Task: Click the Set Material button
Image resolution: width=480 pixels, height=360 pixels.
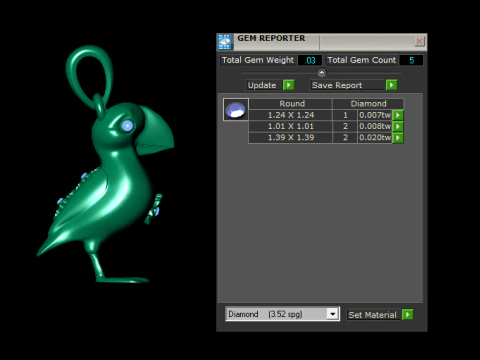Action: (x=373, y=315)
